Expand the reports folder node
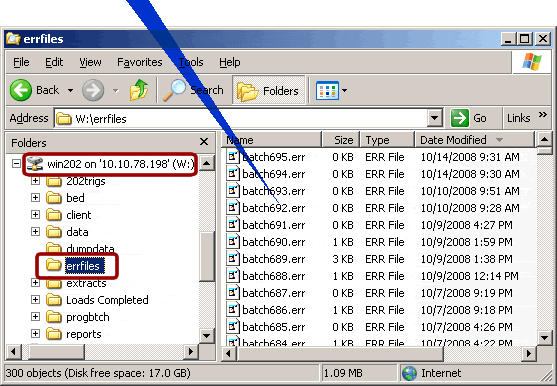This screenshot has height=386, width=557. pyautogui.click(x=35, y=334)
